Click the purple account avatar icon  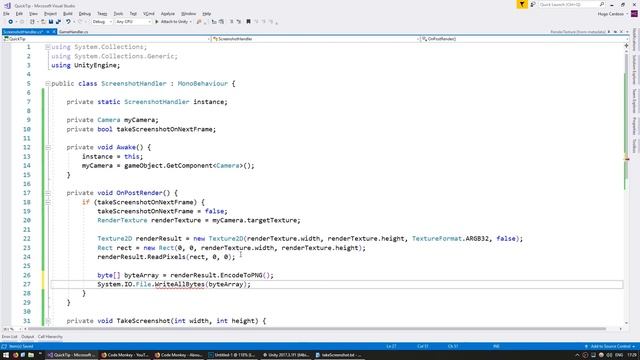click(634, 13)
